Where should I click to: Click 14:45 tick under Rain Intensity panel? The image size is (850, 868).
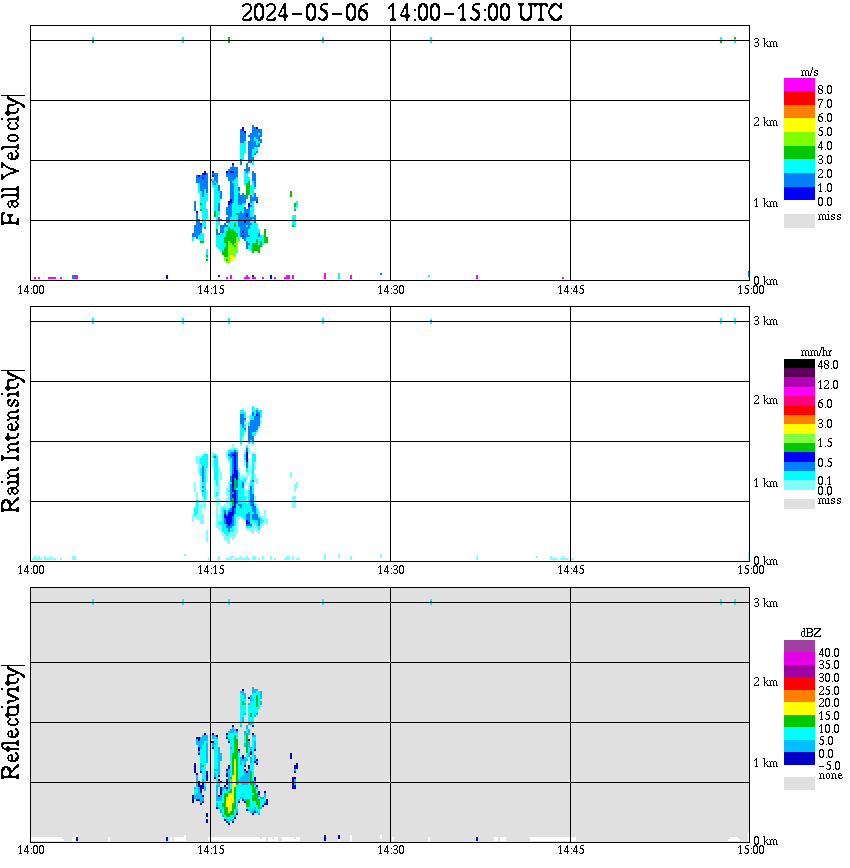[x=570, y=570]
